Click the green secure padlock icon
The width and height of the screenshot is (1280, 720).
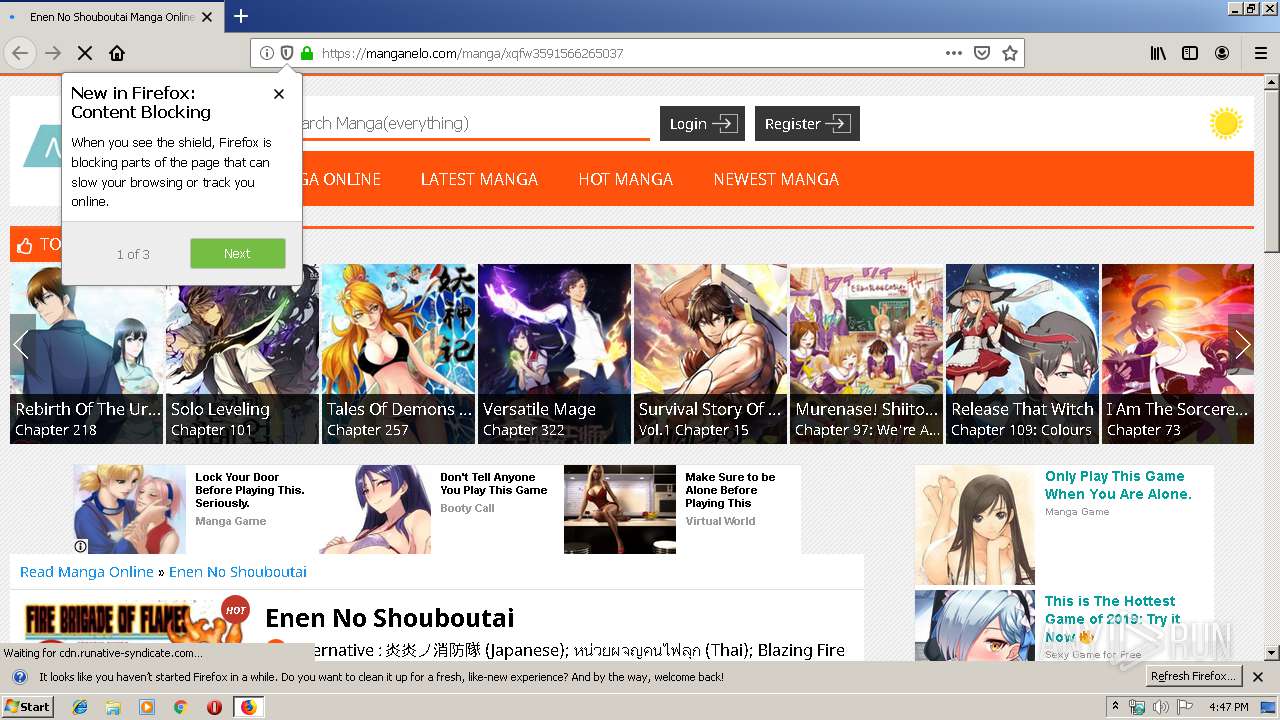(x=307, y=53)
